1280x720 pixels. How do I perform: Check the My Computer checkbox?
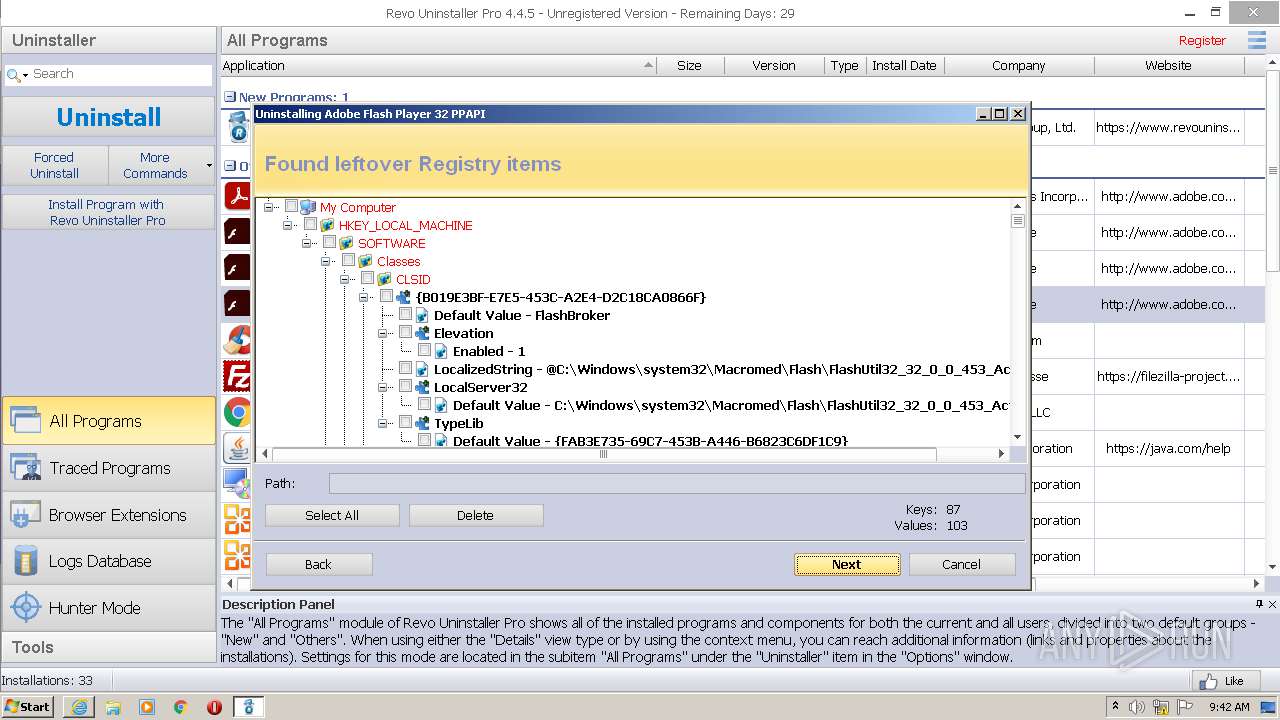(x=291, y=207)
